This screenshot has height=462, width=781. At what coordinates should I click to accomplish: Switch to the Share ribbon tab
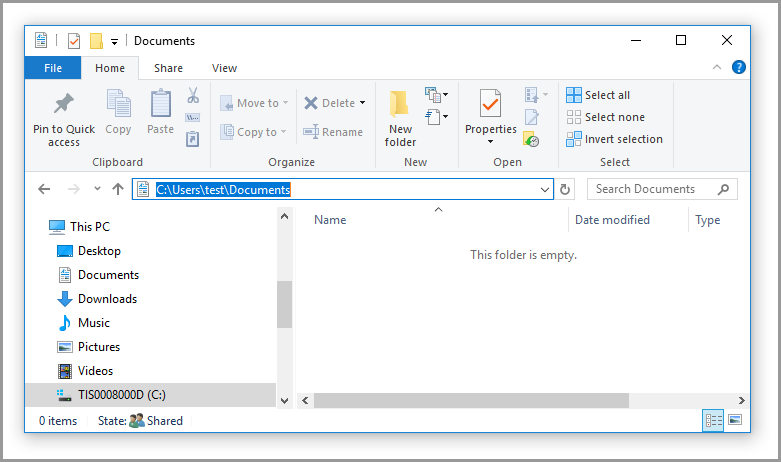pos(168,68)
